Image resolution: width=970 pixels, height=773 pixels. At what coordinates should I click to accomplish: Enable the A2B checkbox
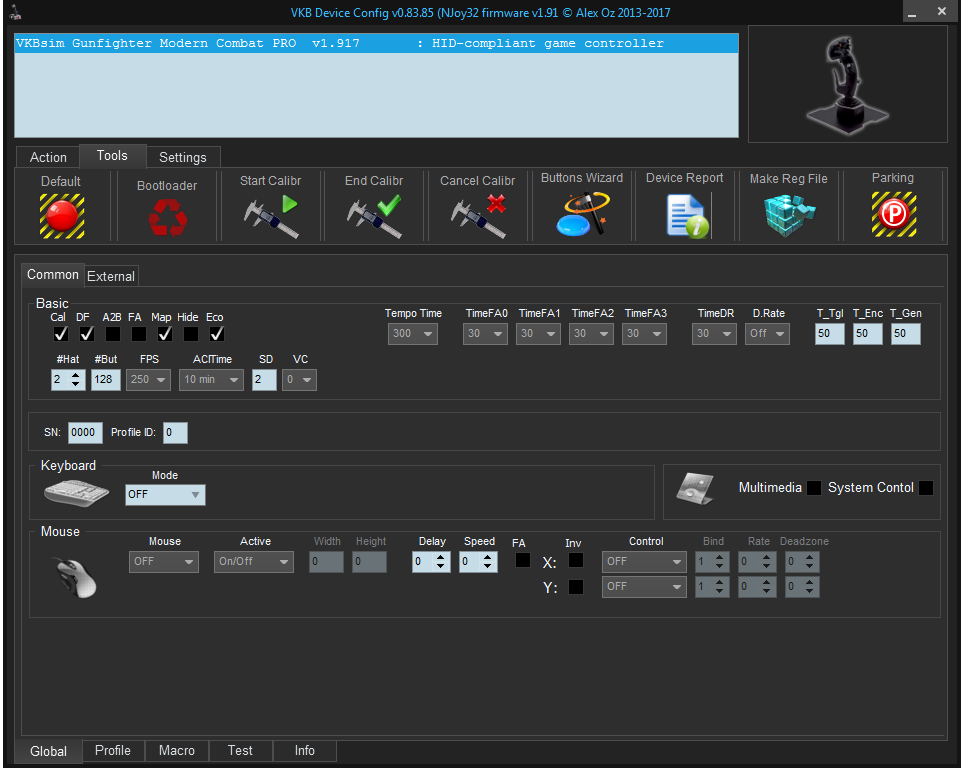[113, 335]
